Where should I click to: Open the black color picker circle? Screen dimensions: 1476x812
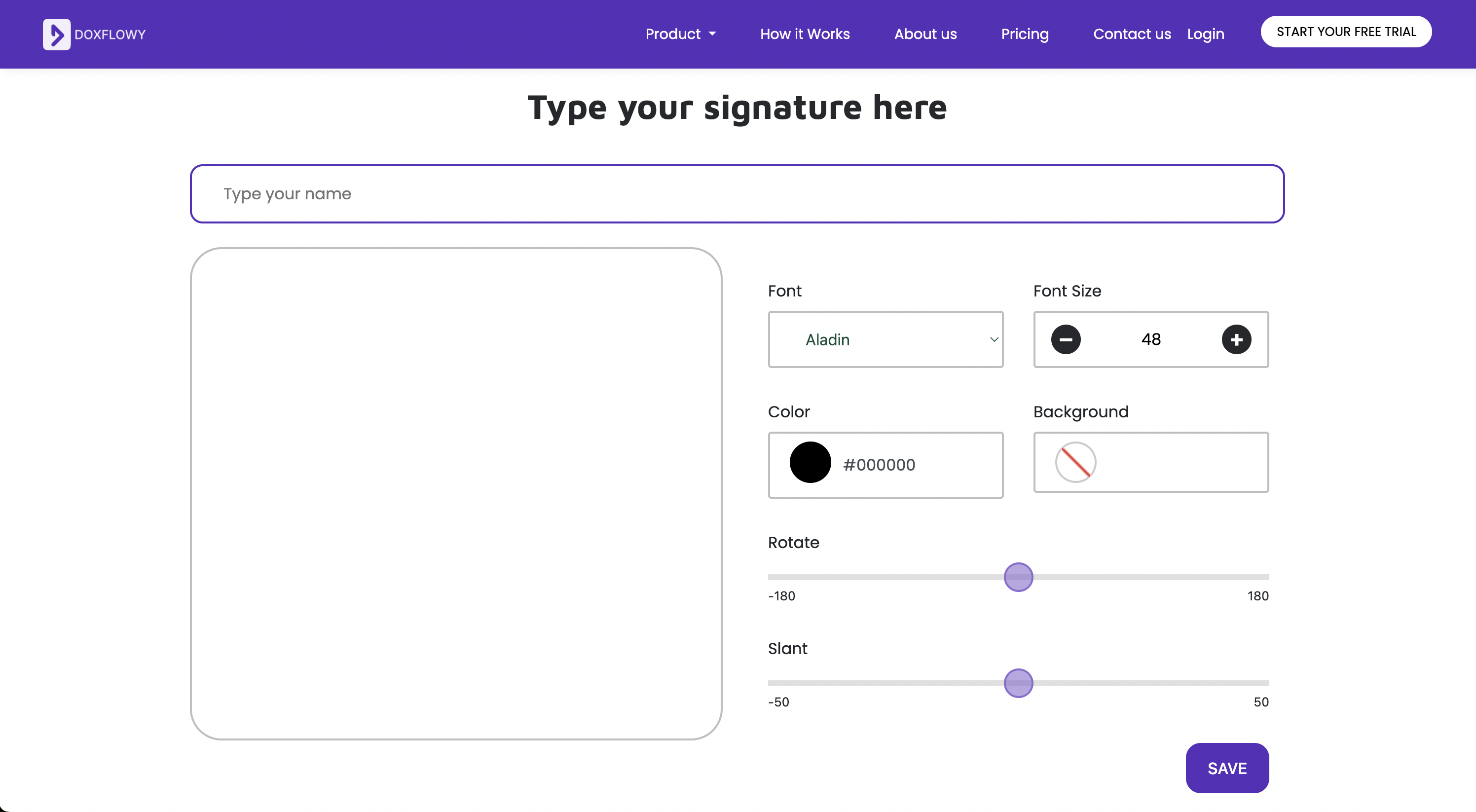pyautogui.click(x=809, y=462)
